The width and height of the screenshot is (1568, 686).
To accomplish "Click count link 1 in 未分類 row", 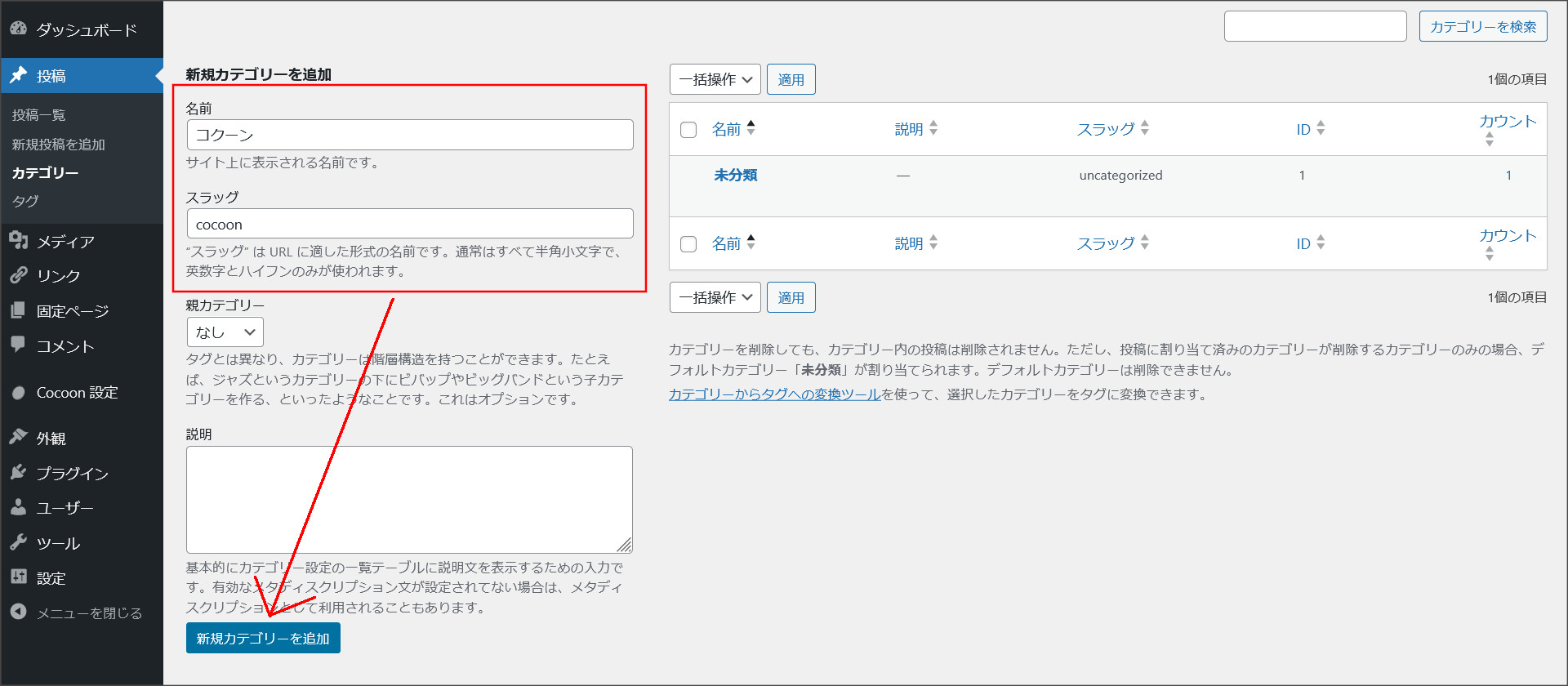I will click(x=1508, y=175).
